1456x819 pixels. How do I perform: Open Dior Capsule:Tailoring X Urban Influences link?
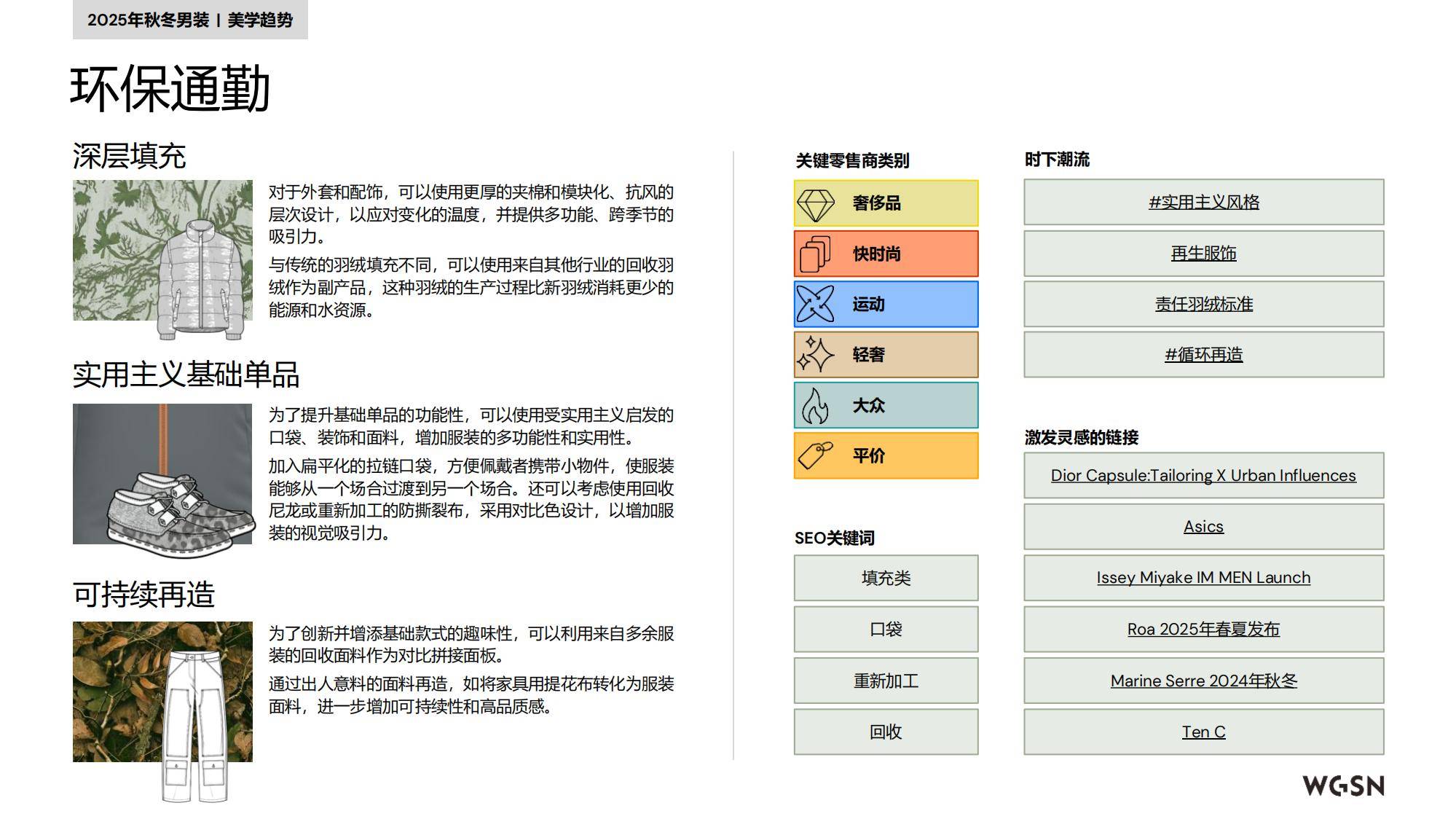pos(1203,476)
